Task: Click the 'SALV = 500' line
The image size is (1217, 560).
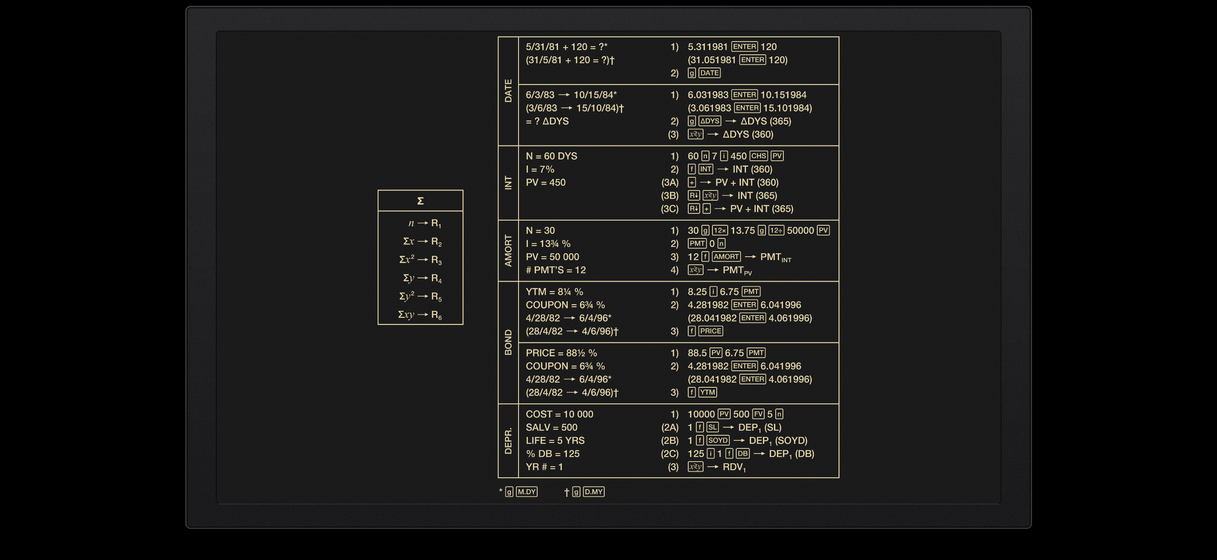Action: click(551, 427)
